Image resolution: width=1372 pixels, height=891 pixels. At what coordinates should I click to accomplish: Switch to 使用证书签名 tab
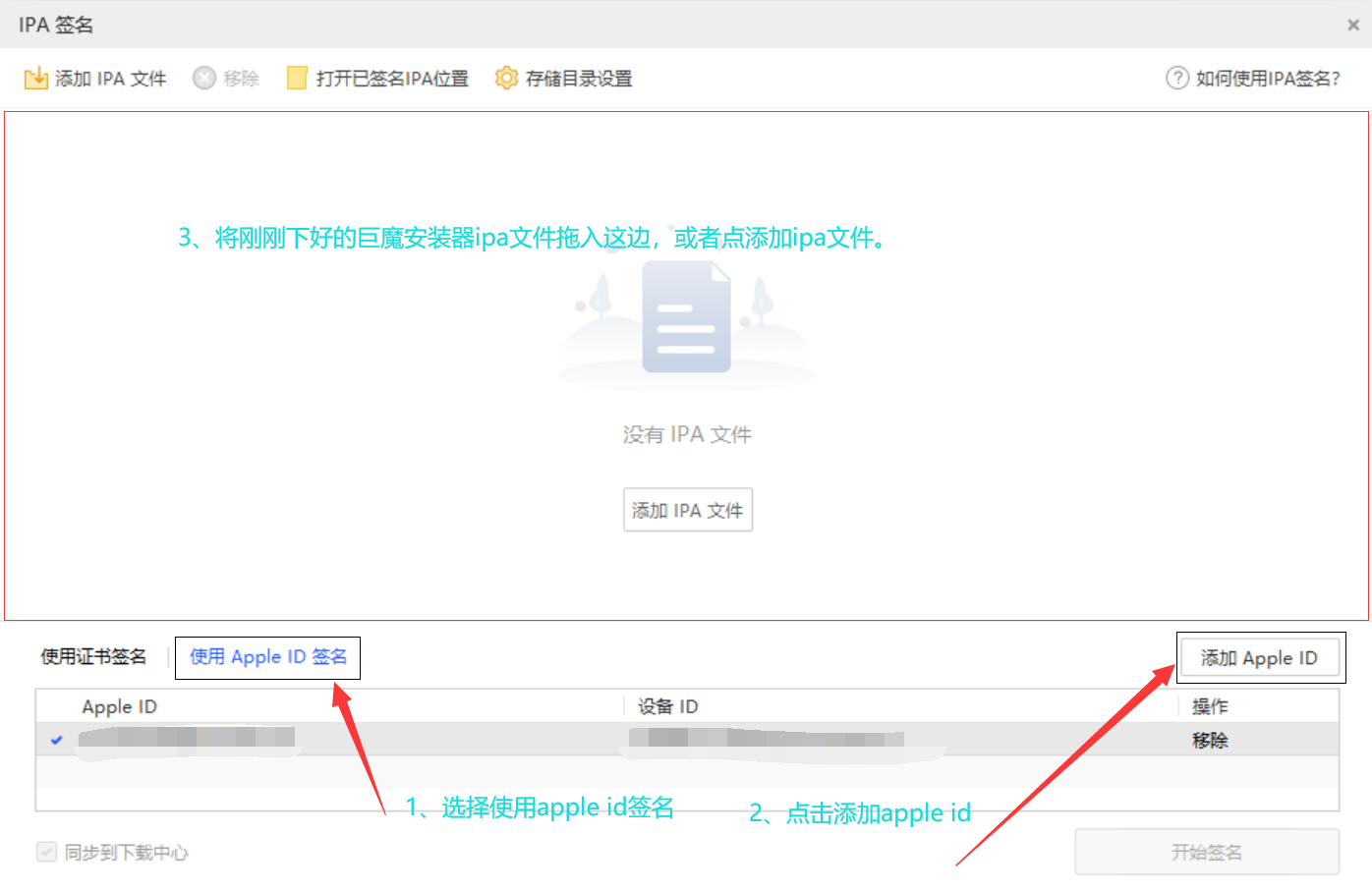click(93, 657)
